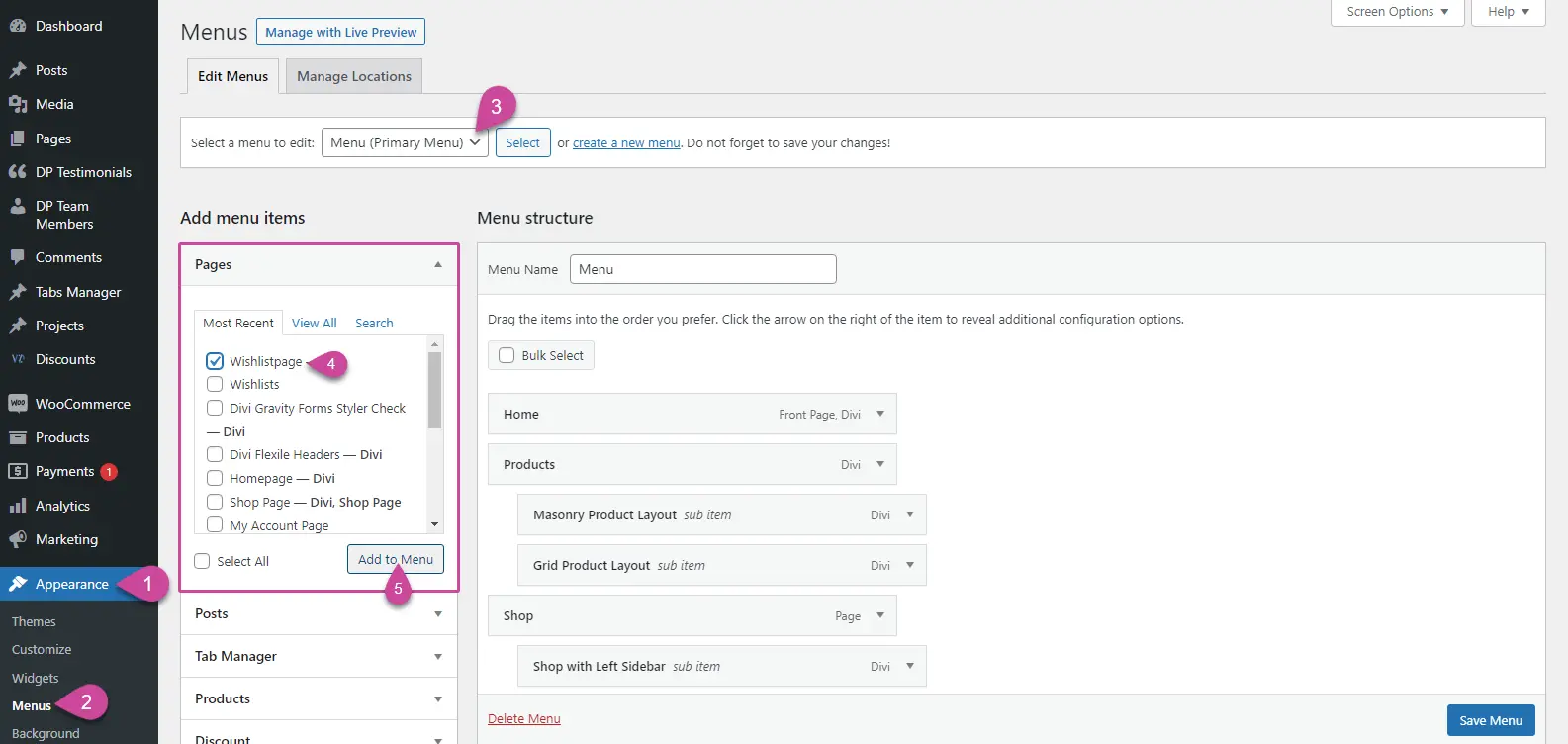The height and width of the screenshot is (744, 1568).
Task: Click the Posts pushpin icon in the sidebar
Action: pos(18,70)
